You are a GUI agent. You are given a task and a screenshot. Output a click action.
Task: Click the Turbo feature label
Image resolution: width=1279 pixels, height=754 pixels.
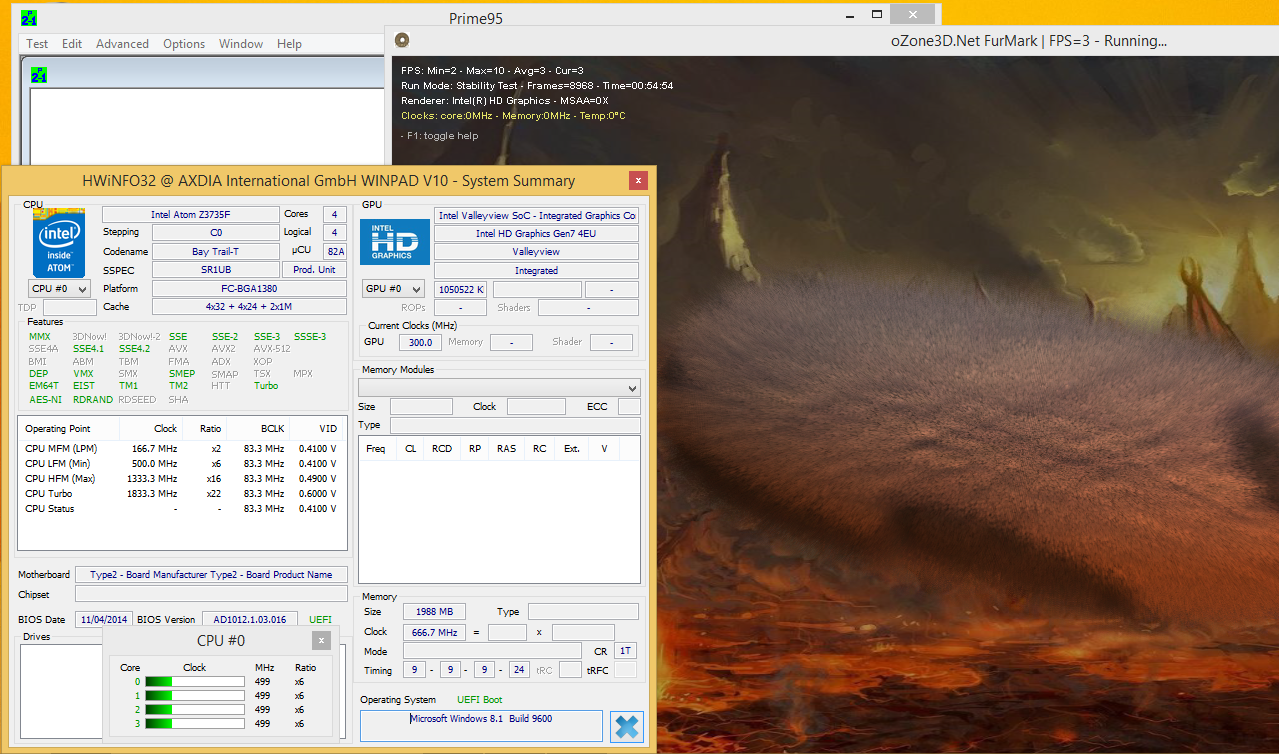coord(266,385)
